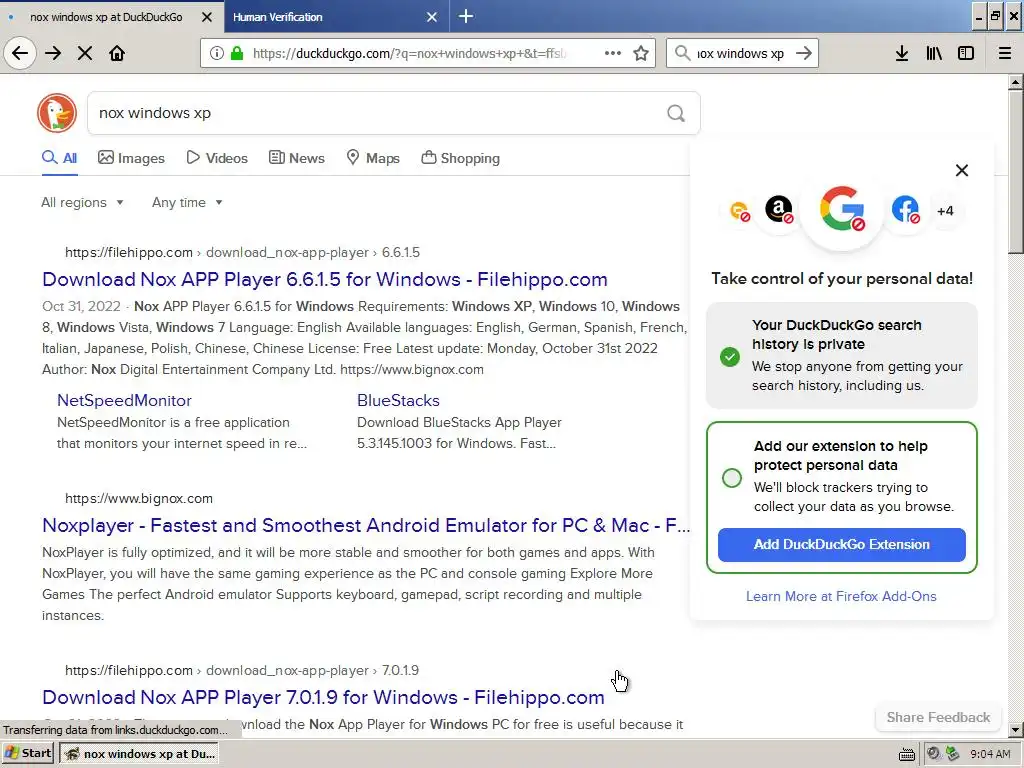
Task: Dismiss the personal data promo panel
Action: coord(962,170)
